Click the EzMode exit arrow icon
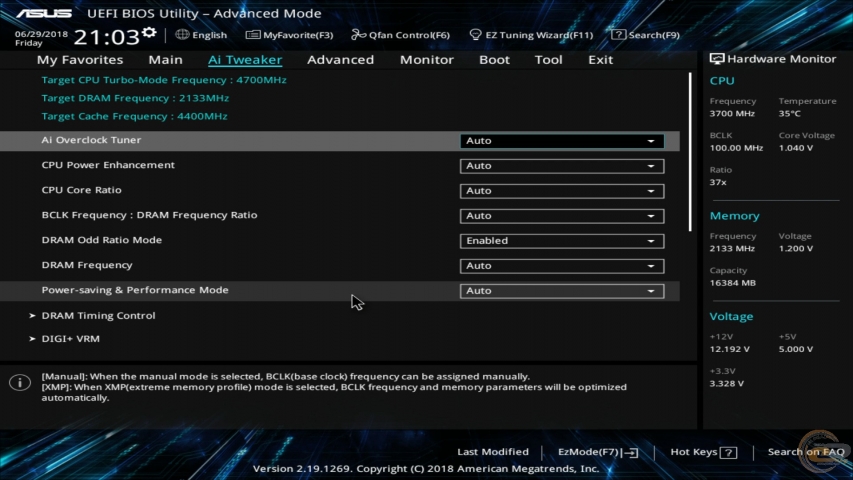The image size is (853, 480). (x=631, y=452)
